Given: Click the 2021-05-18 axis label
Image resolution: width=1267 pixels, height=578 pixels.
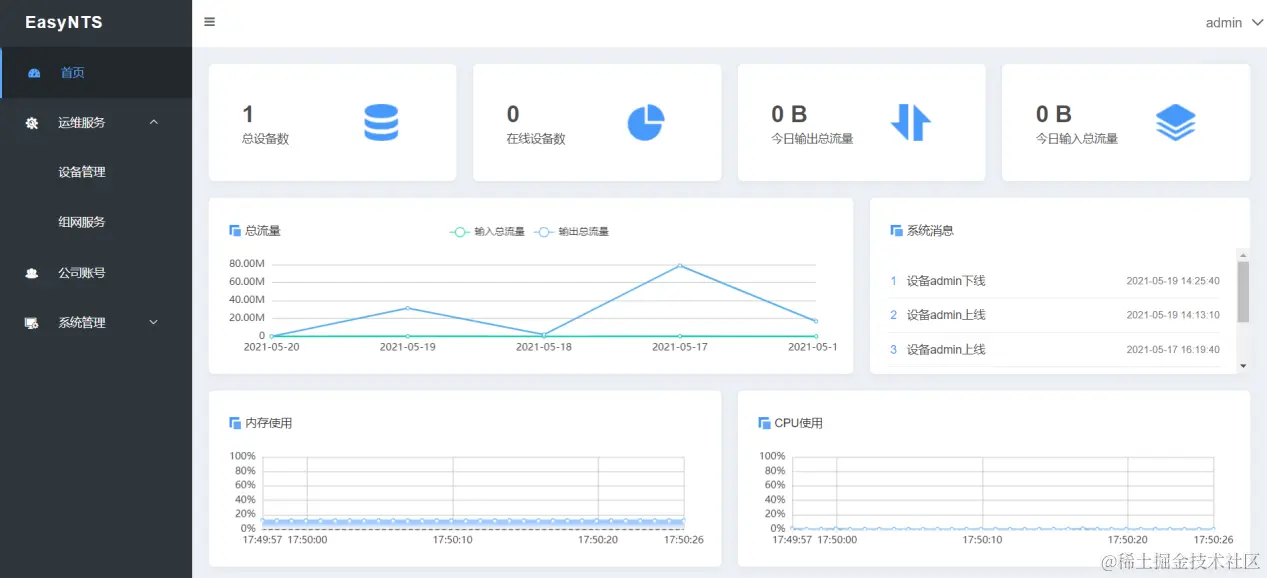Looking at the screenshot, I should [x=543, y=346].
